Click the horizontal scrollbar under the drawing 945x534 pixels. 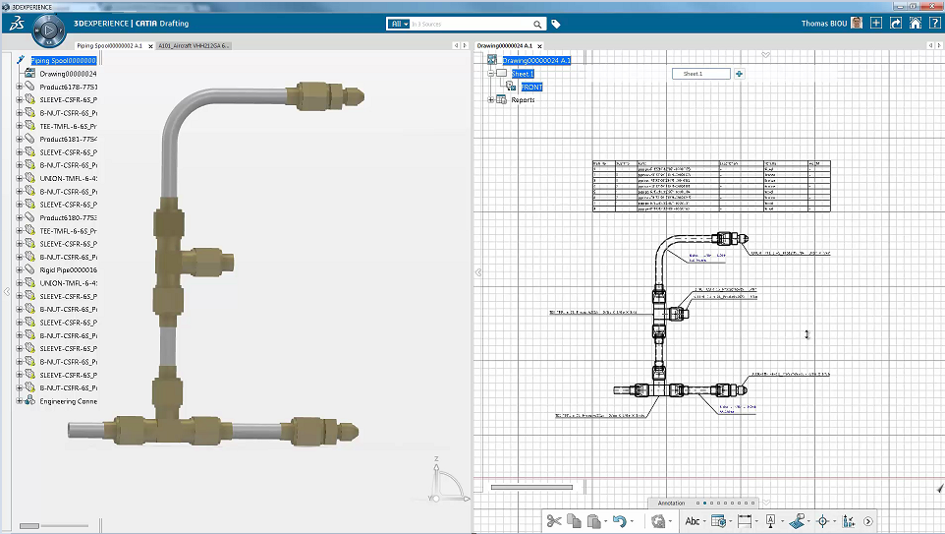[531, 488]
